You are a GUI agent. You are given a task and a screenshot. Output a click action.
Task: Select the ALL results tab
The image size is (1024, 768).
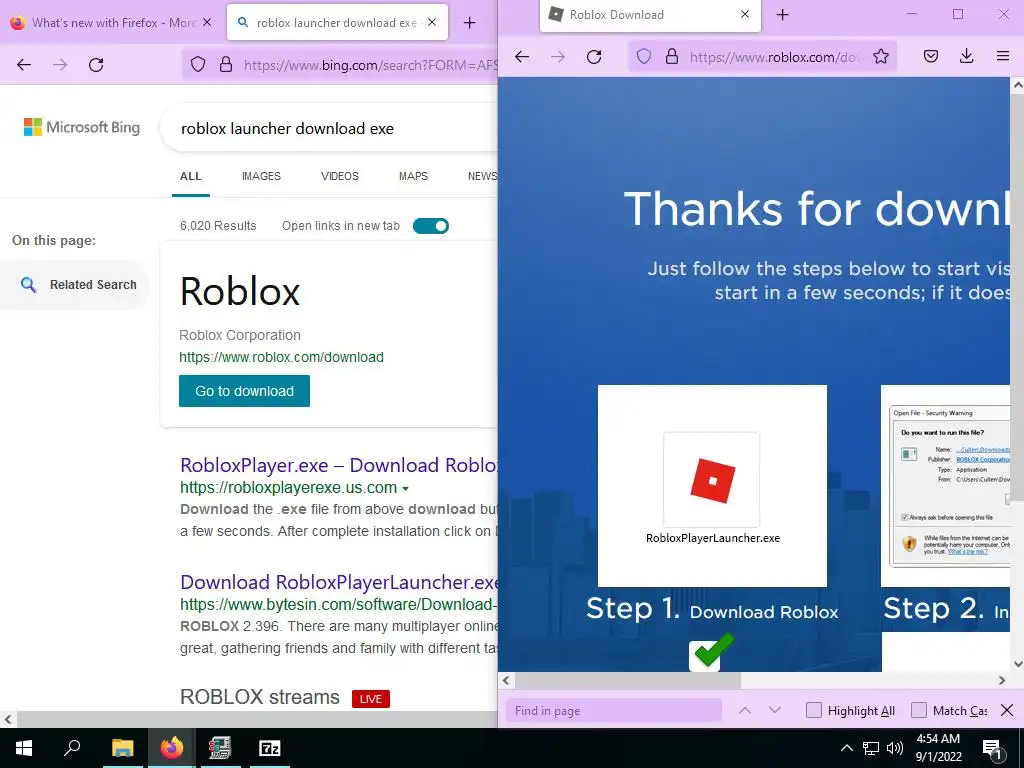pyautogui.click(x=191, y=176)
